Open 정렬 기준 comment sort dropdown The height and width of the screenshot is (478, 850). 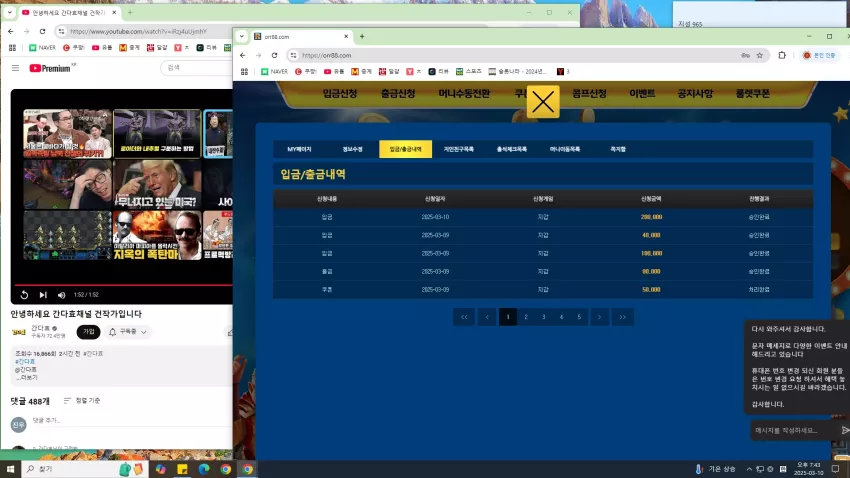point(82,401)
